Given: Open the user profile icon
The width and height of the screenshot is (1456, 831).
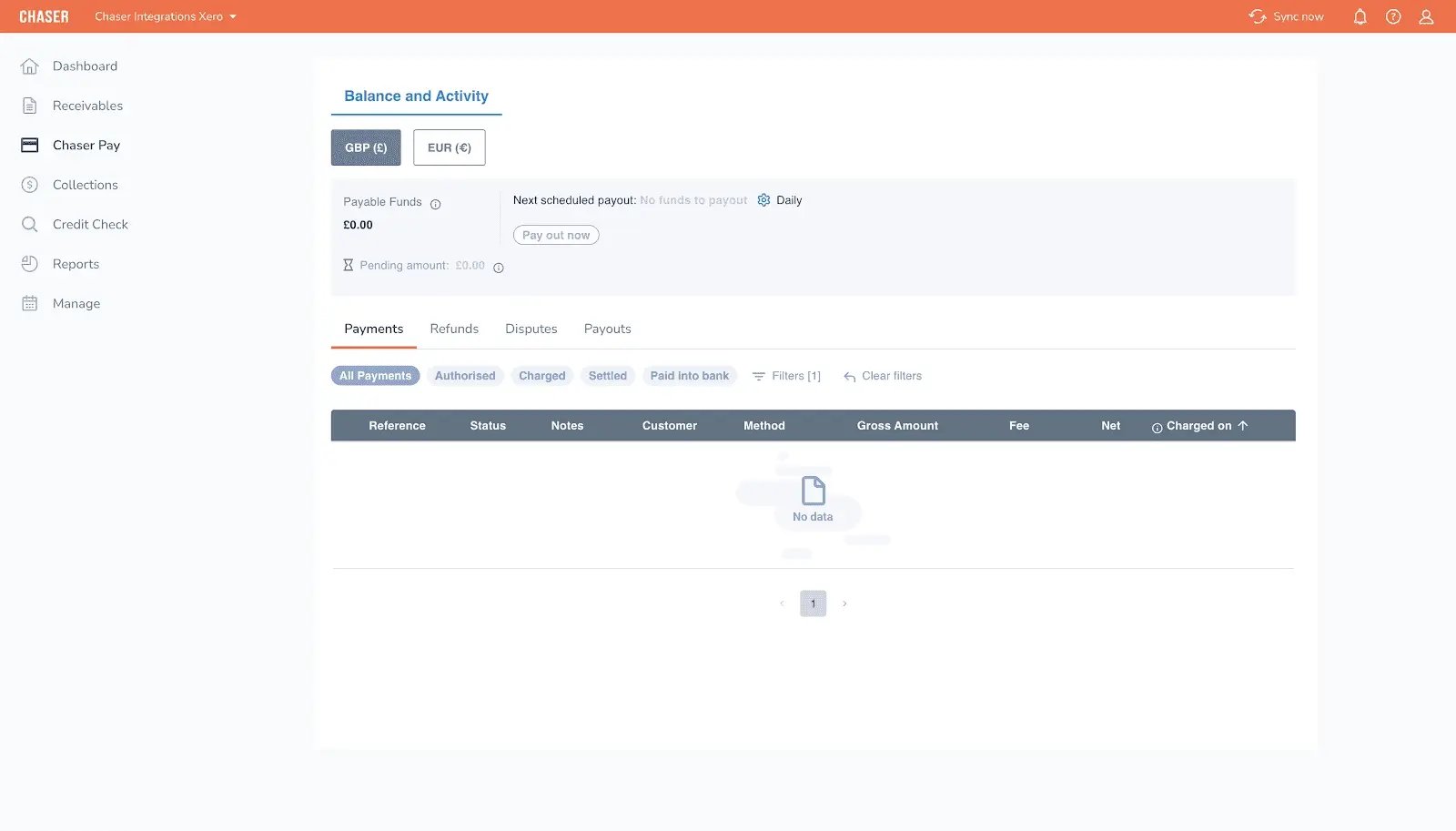Looking at the screenshot, I should [x=1426, y=16].
